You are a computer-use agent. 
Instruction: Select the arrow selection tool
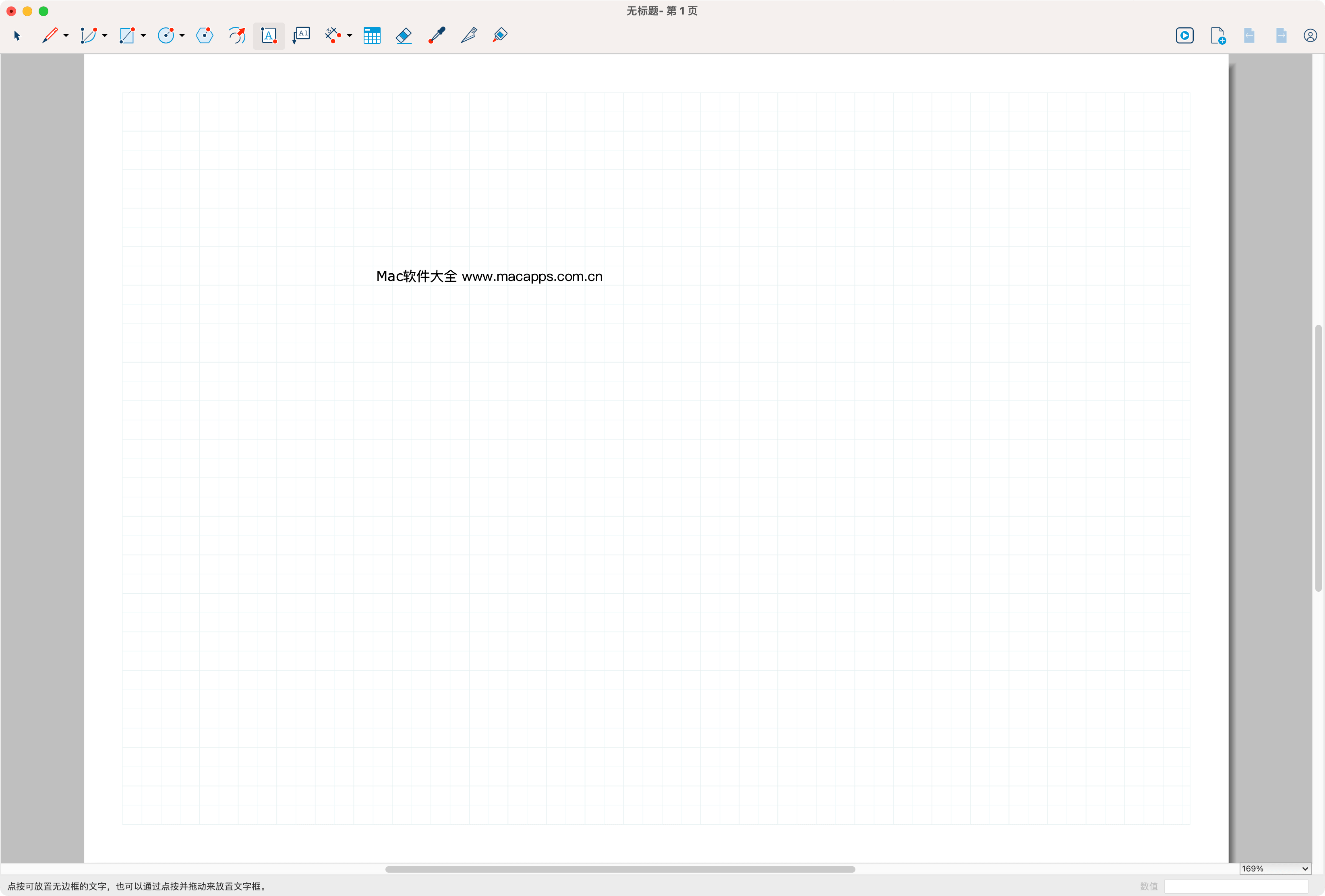[x=17, y=35]
